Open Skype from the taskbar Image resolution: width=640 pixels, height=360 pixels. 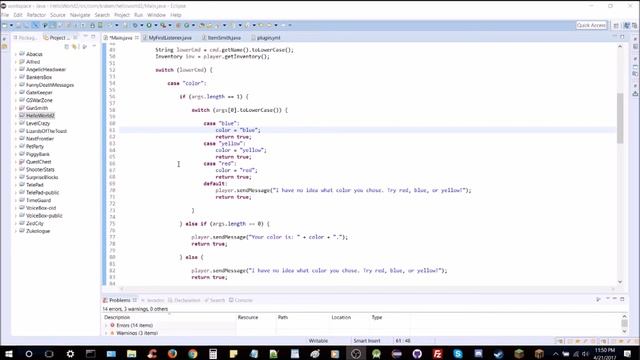458,353
